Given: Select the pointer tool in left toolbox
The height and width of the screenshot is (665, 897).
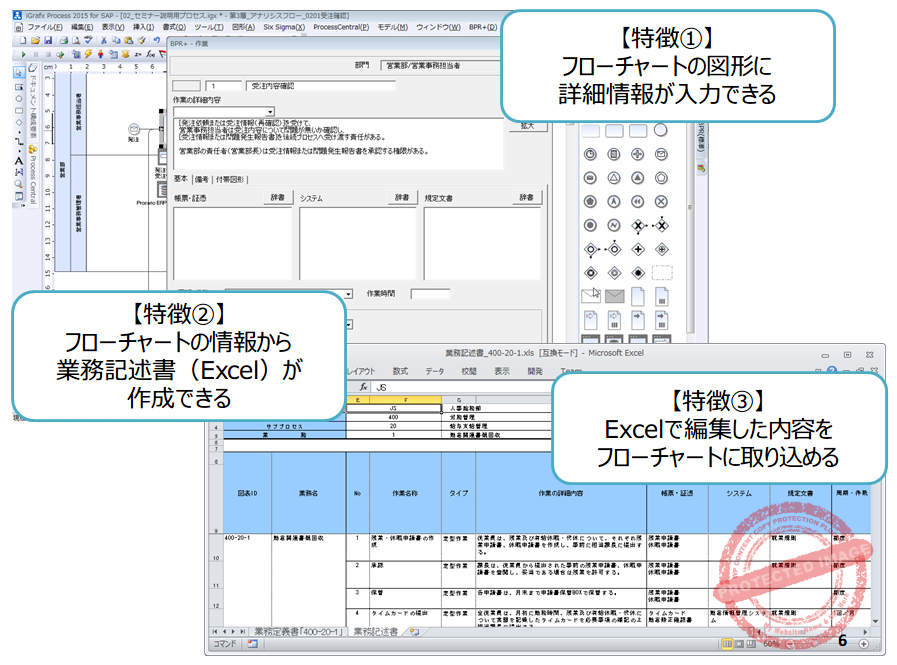Looking at the screenshot, I should (x=19, y=73).
